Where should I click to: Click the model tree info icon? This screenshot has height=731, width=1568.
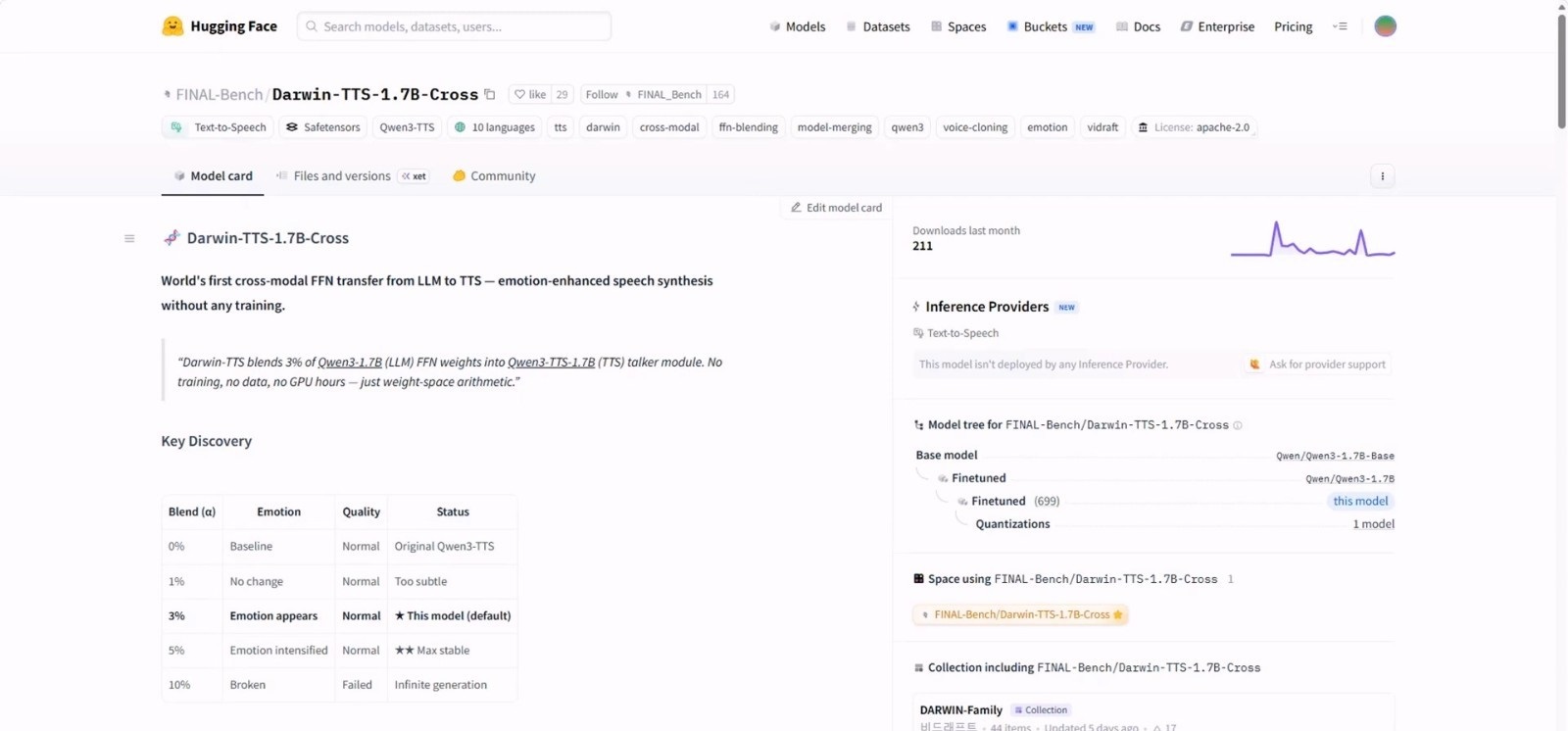pos(1238,425)
